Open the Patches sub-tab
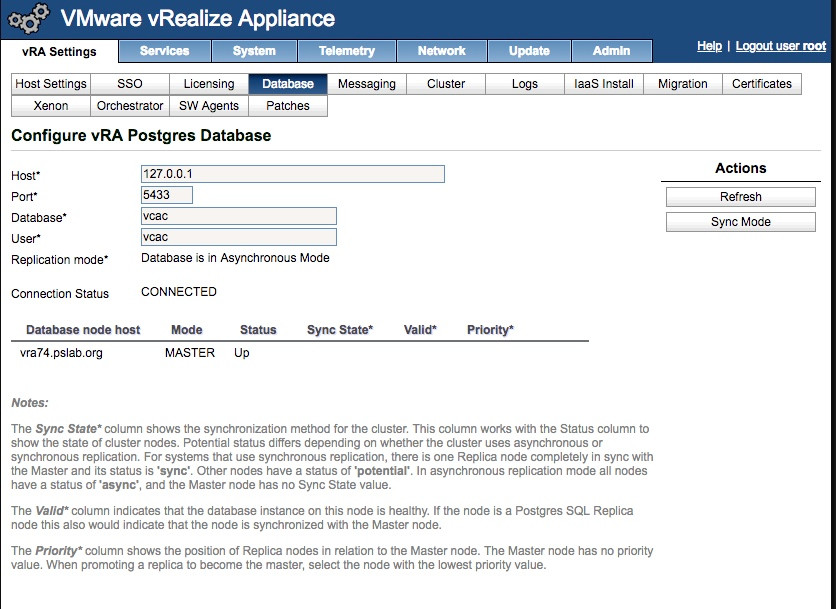The height and width of the screenshot is (609, 836). click(287, 106)
